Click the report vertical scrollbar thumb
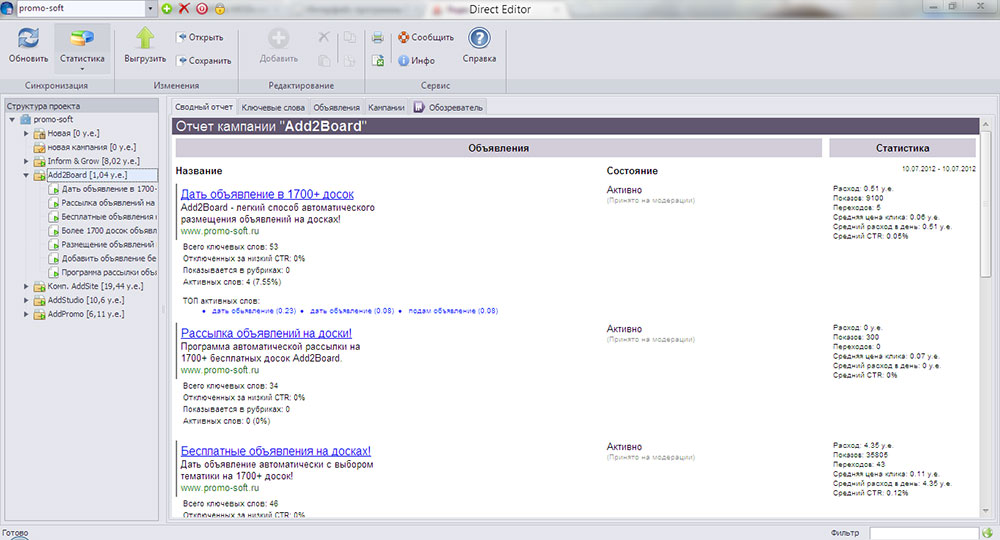The height and width of the screenshot is (540, 1000). (x=985, y=204)
